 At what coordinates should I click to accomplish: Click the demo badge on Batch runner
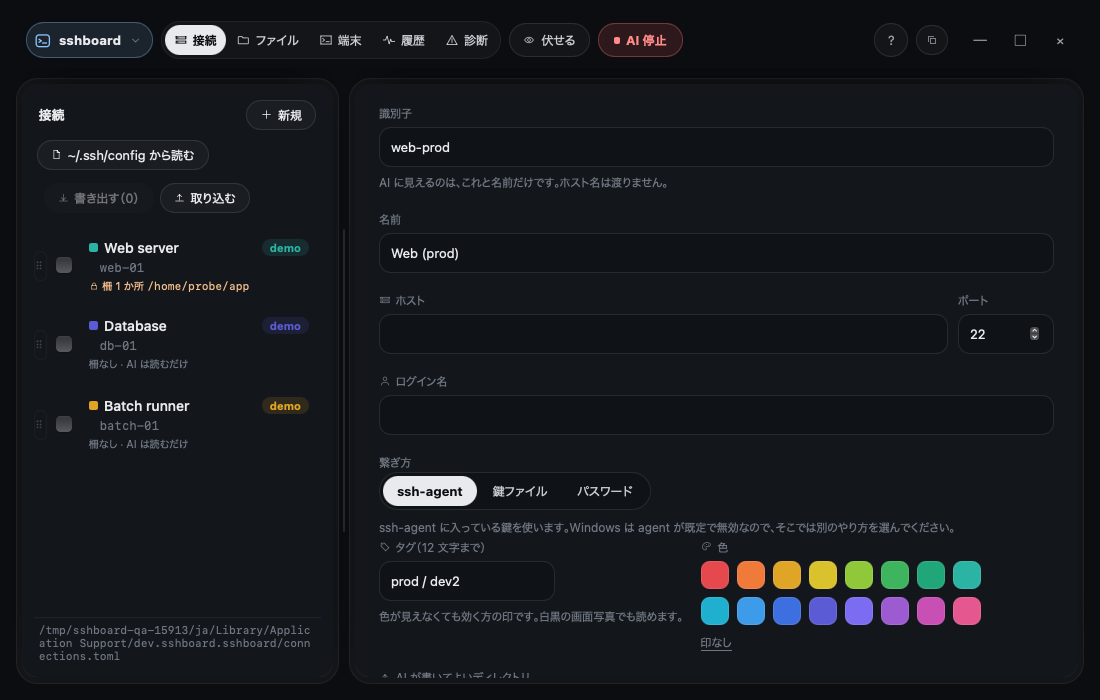285,406
